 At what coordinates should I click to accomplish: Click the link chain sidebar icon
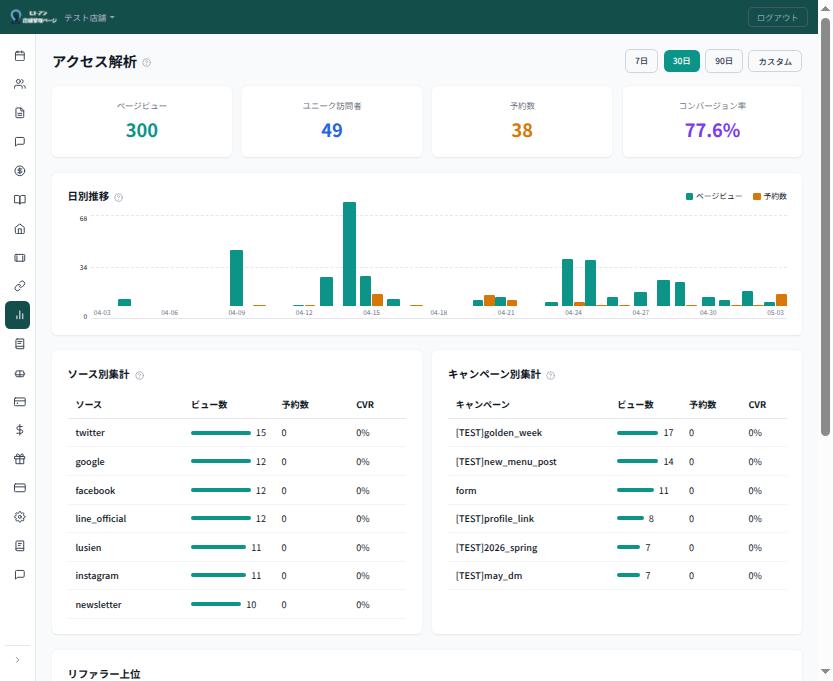pyautogui.click(x=20, y=286)
